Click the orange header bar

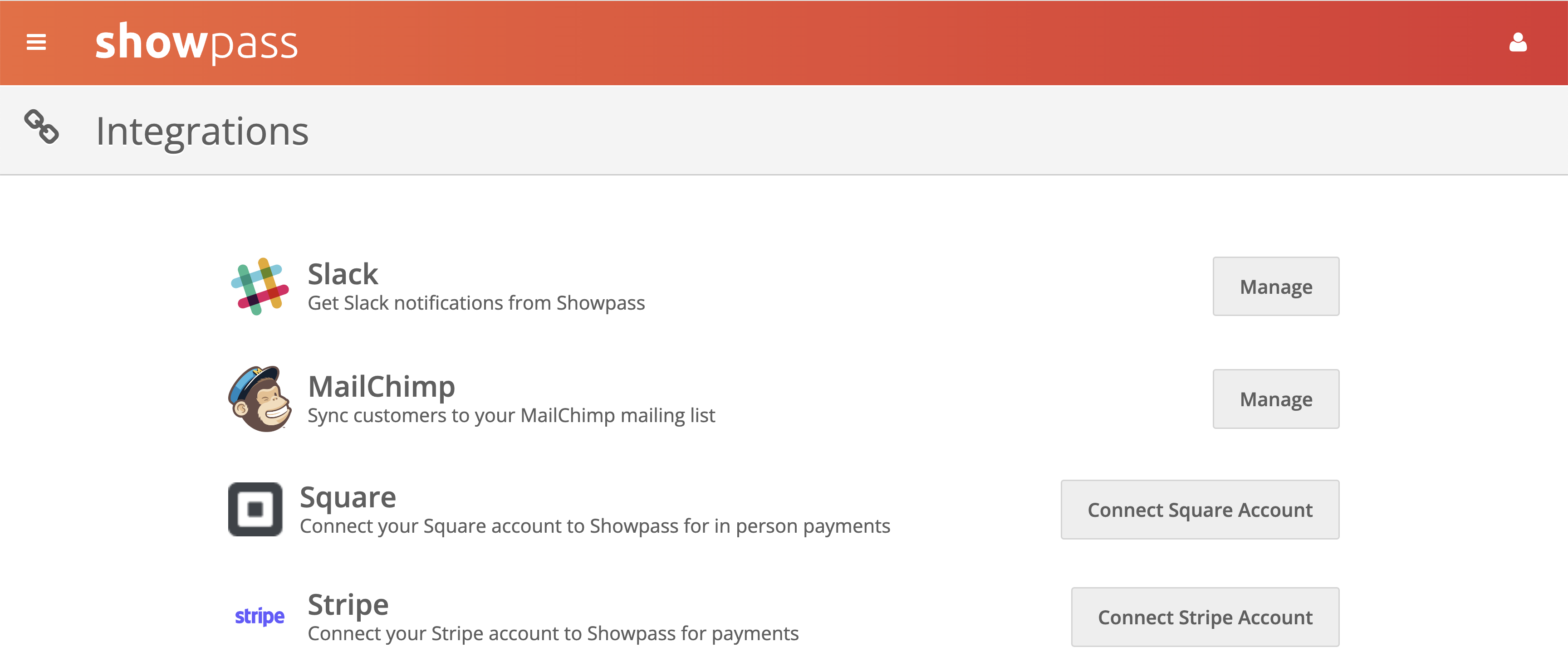click(x=784, y=43)
